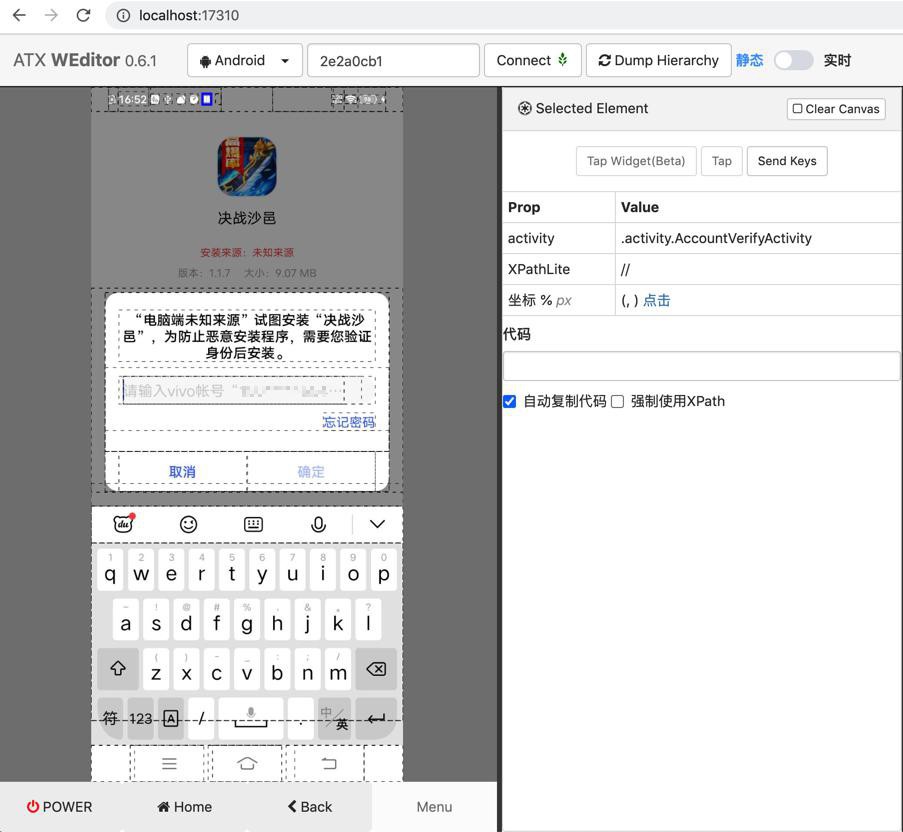This screenshot has height=832, width=903.
Task: Go forward in the browser
Action: tap(51, 15)
